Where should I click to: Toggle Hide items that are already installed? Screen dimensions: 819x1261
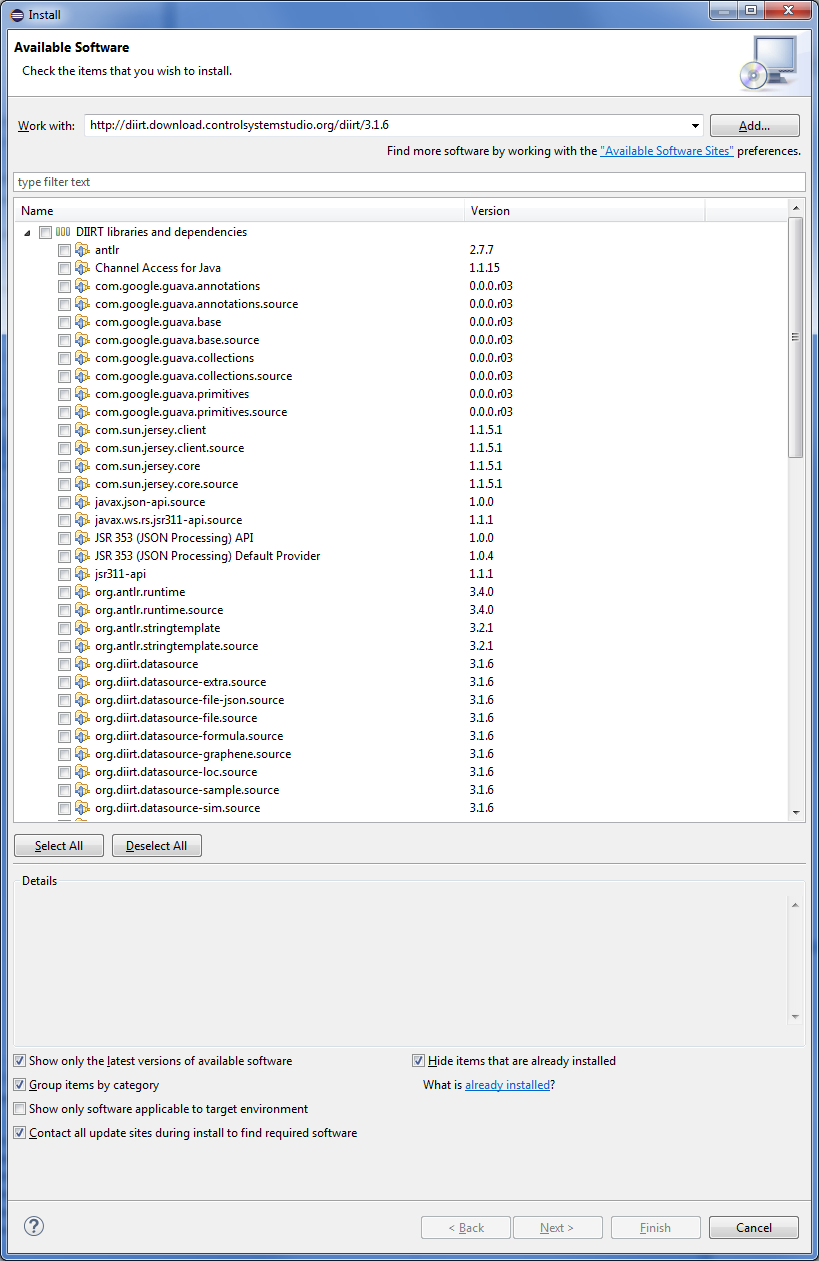(418, 1060)
